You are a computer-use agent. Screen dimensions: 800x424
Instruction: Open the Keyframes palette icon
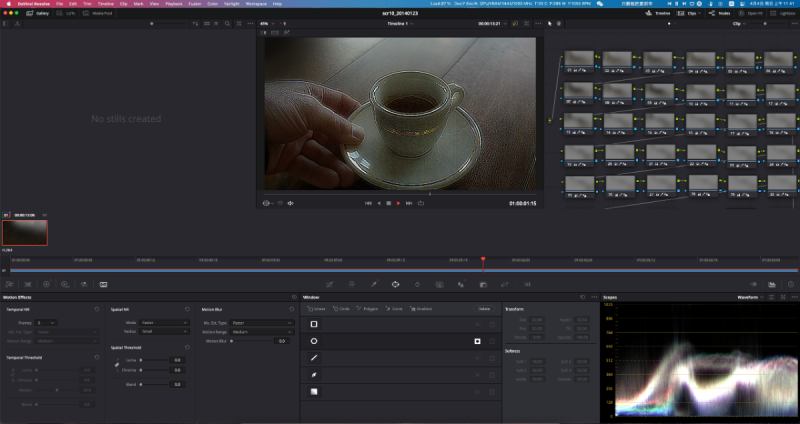point(754,285)
